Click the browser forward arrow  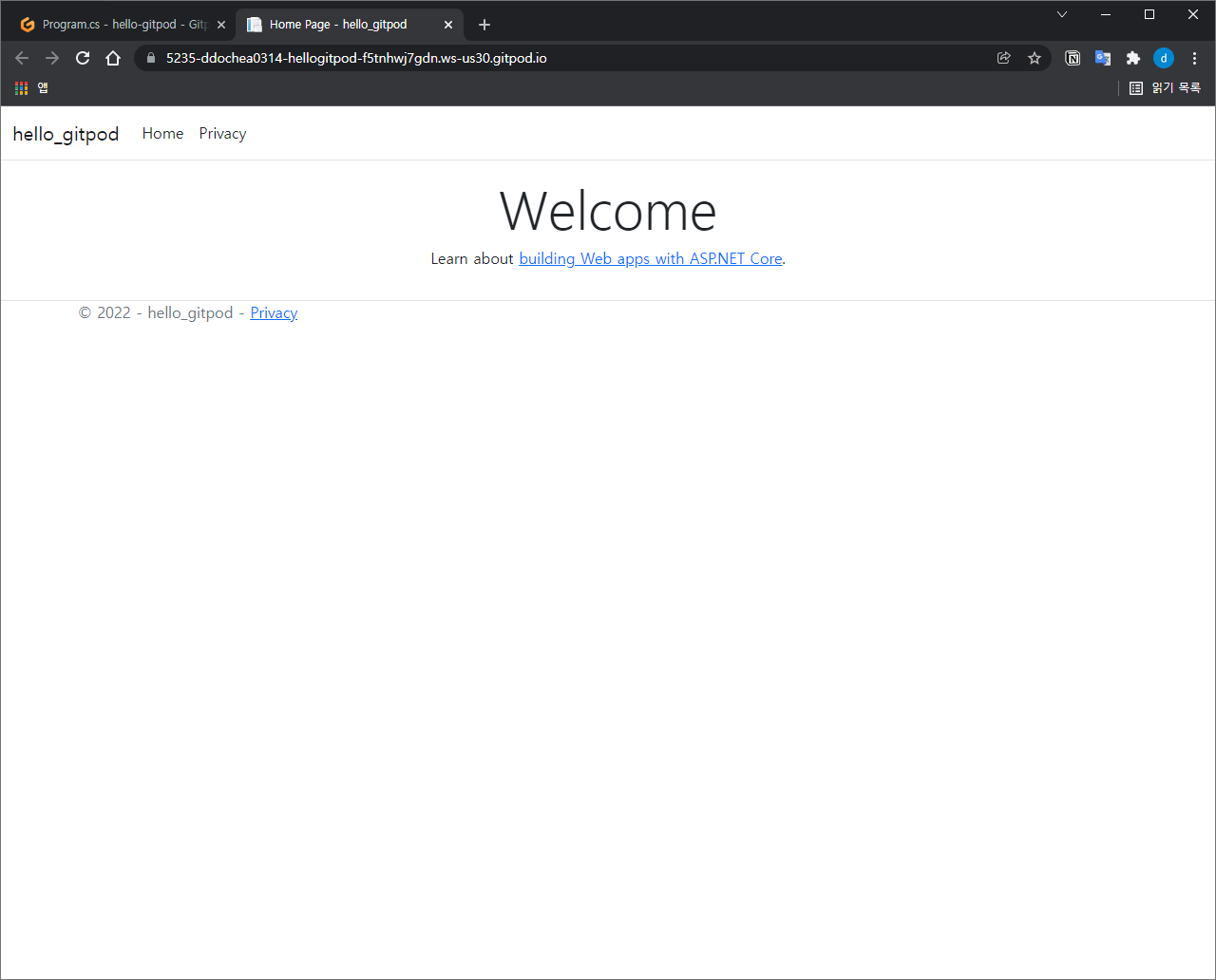click(52, 58)
